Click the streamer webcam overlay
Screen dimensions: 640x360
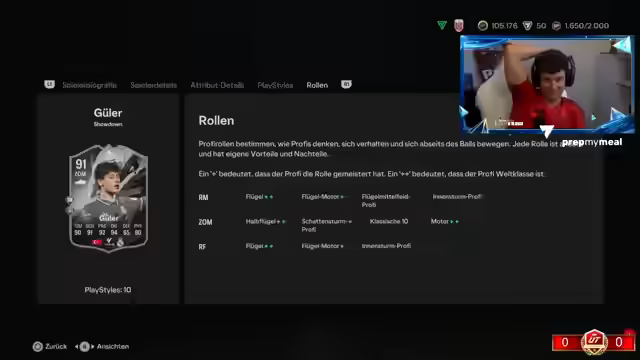[x=547, y=84]
